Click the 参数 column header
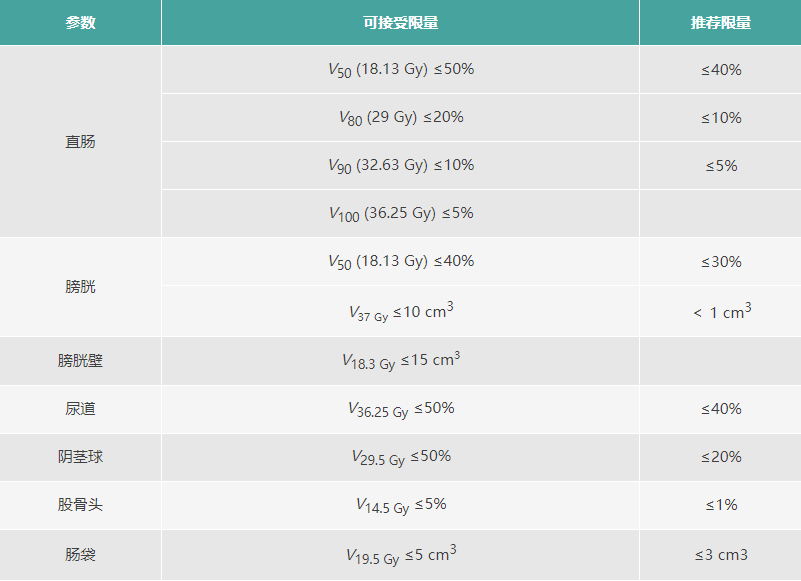This screenshot has width=801, height=581. pos(80,22)
